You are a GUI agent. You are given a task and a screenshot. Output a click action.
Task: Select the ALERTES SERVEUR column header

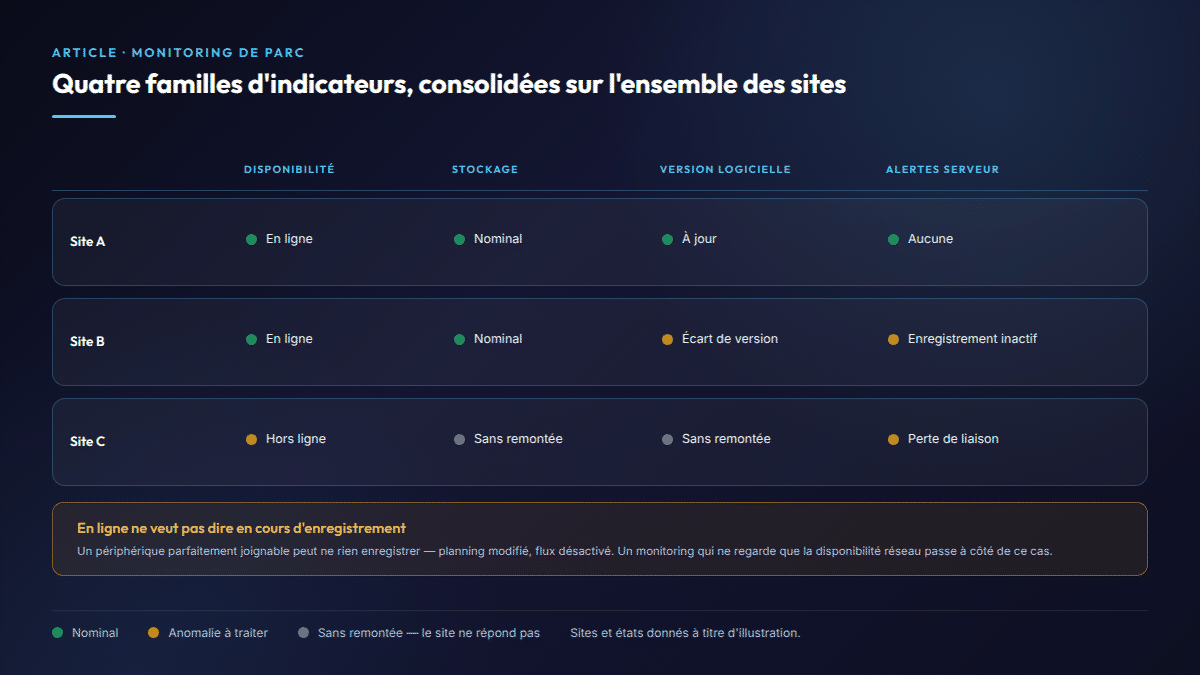pyautogui.click(x=942, y=170)
